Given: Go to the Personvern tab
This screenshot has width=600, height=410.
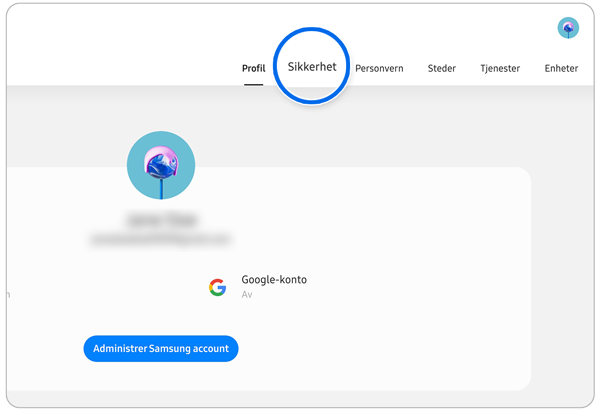Looking at the screenshot, I should (x=380, y=69).
